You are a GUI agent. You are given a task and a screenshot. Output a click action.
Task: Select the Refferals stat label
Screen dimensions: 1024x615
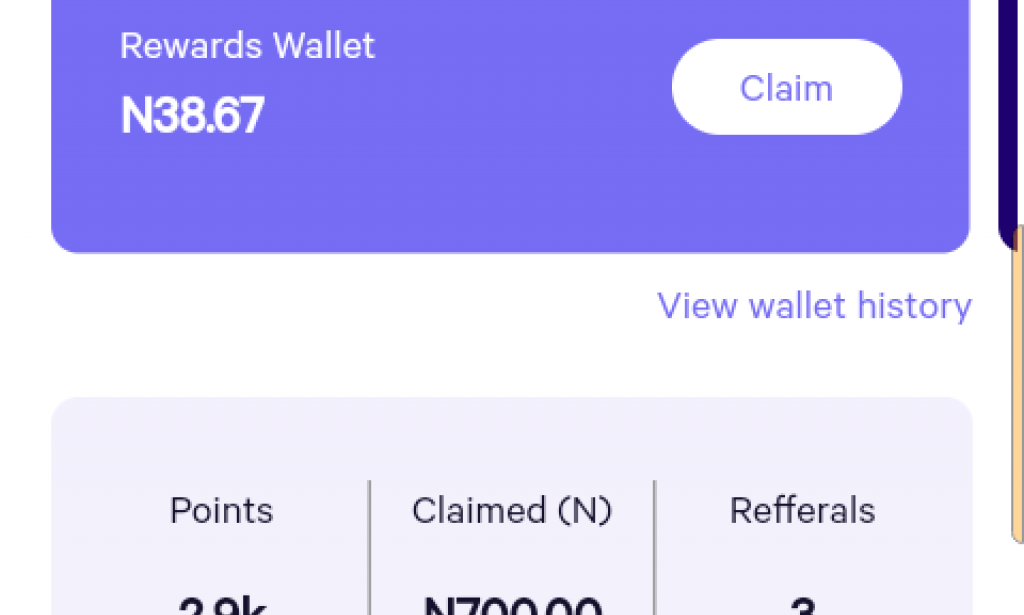pos(802,510)
